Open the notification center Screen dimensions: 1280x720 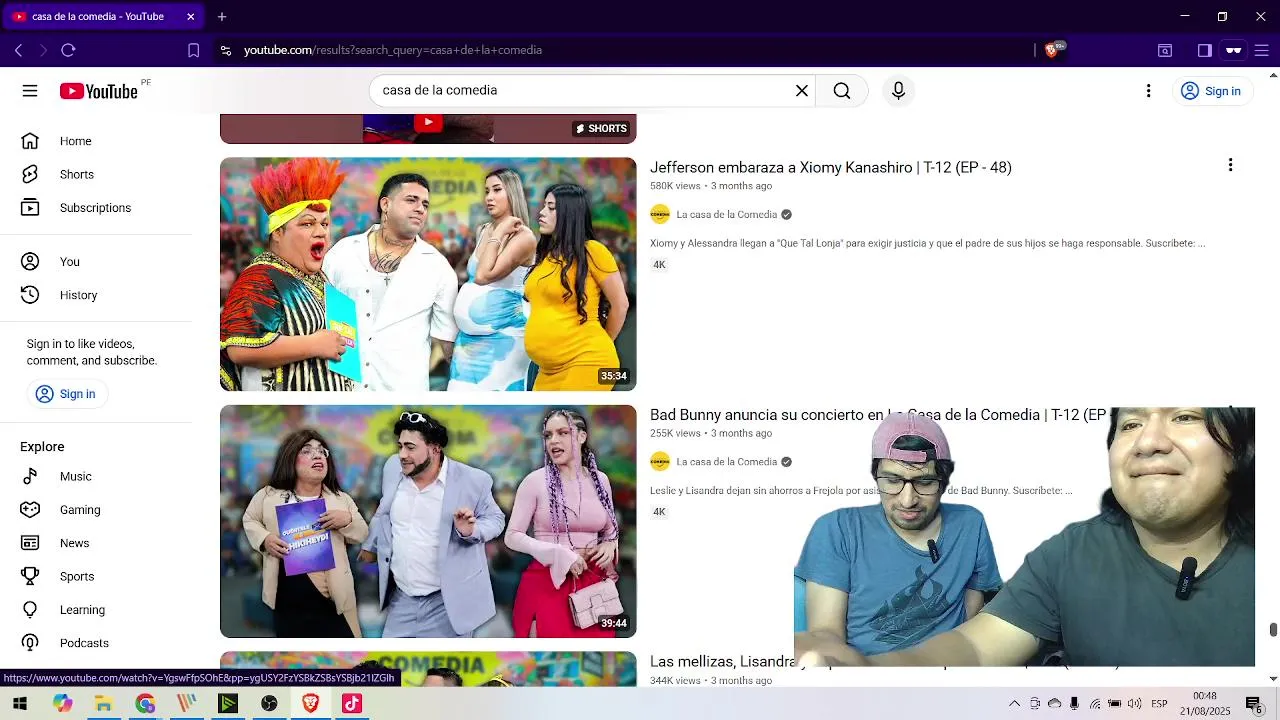1253,704
